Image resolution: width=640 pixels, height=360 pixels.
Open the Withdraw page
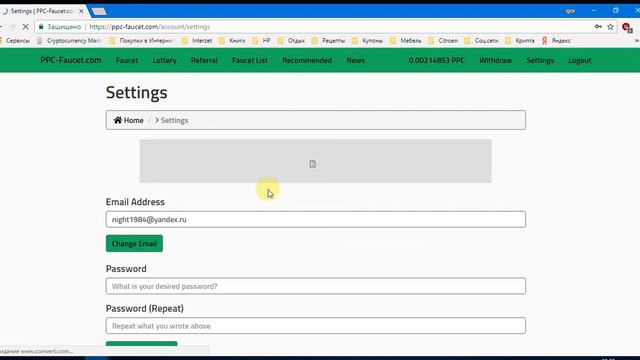tap(496, 60)
